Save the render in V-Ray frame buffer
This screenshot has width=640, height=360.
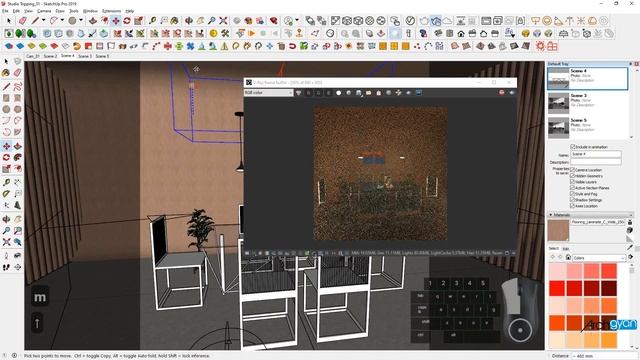pos(359,93)
